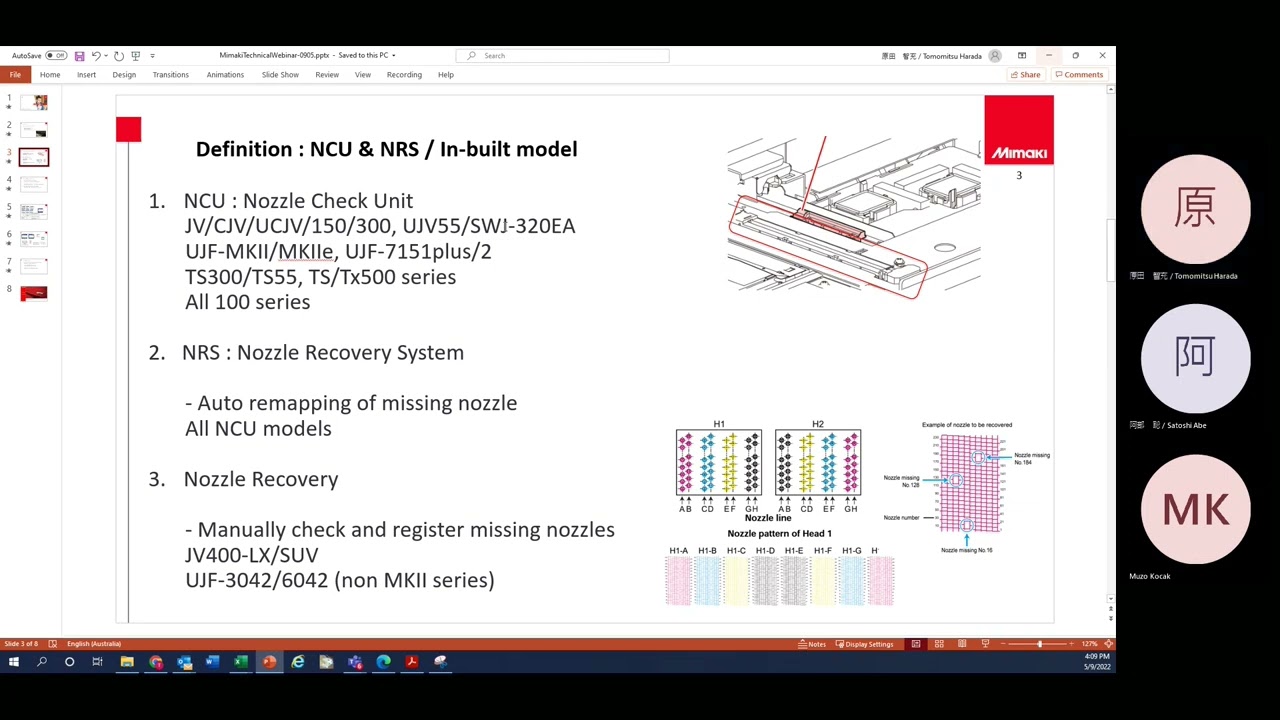
Task: Toggle the AutoSave switch
Action: tap(56, 55)
